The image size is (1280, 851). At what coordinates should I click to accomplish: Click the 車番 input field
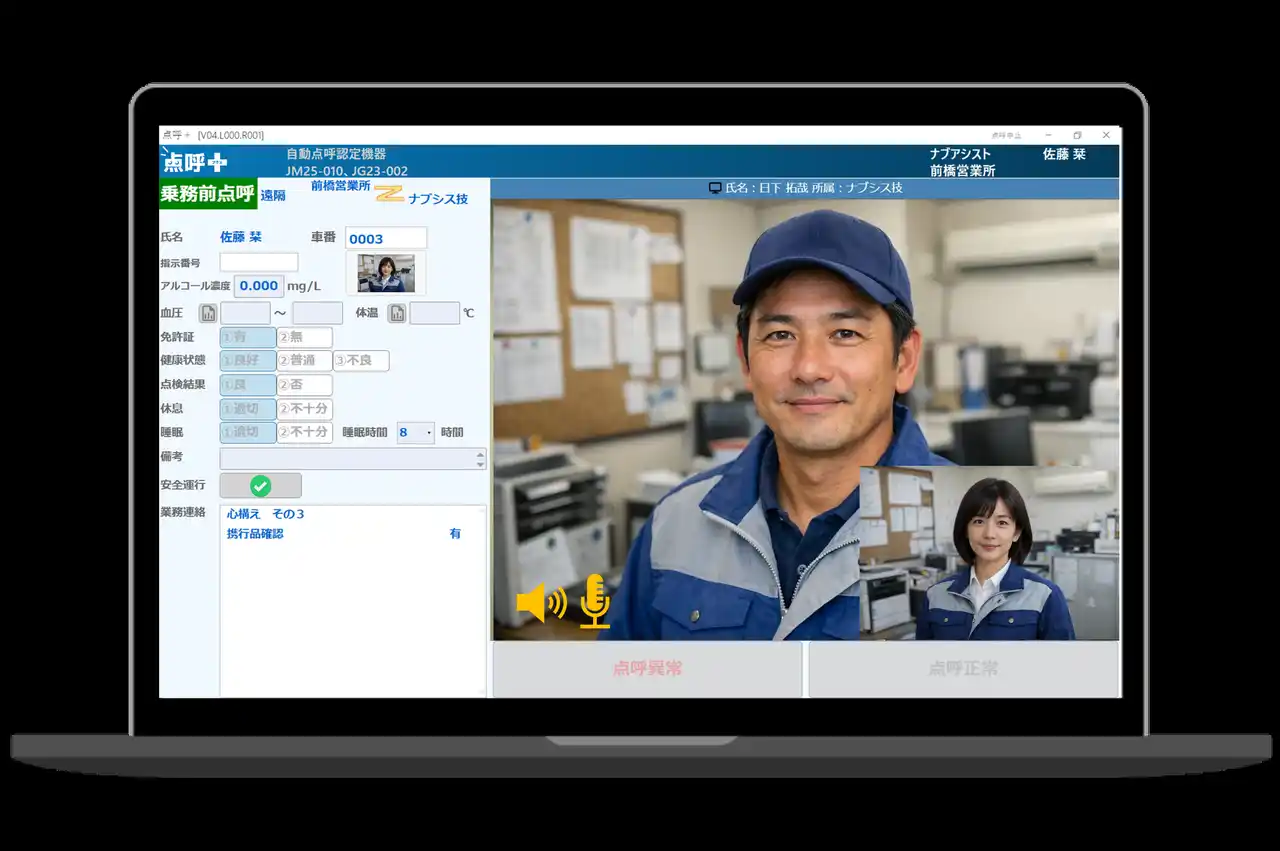point(385,239)
